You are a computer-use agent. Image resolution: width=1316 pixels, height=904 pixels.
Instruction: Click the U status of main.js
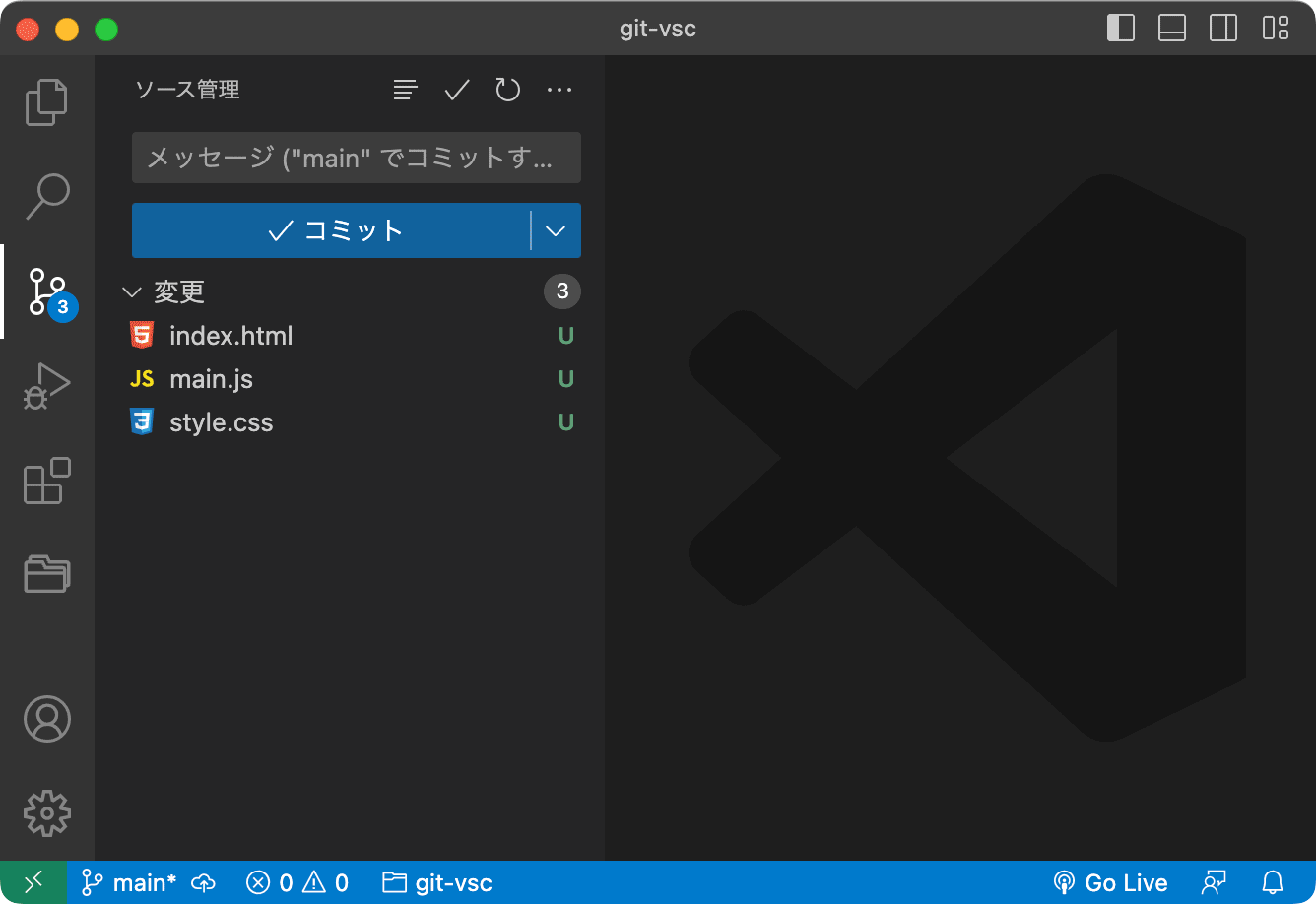(x=566, y=379)
